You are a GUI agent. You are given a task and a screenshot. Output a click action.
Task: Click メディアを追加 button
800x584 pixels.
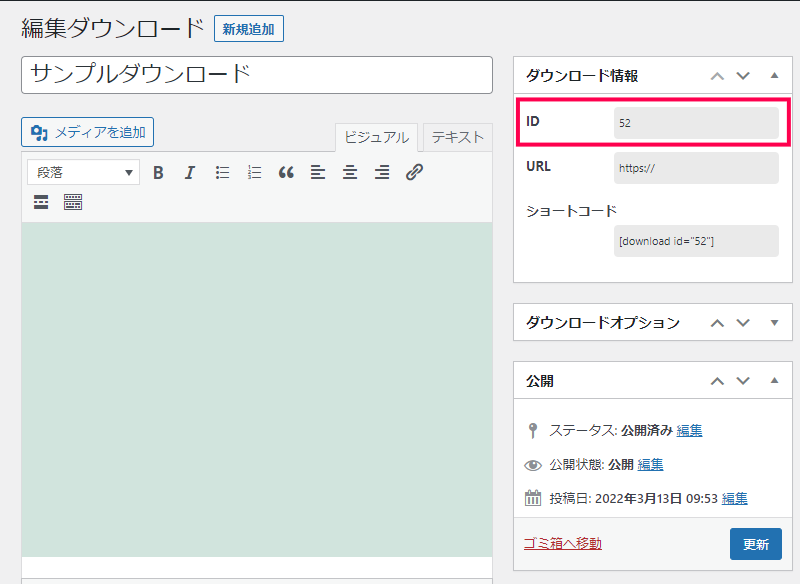pos(87,132)
